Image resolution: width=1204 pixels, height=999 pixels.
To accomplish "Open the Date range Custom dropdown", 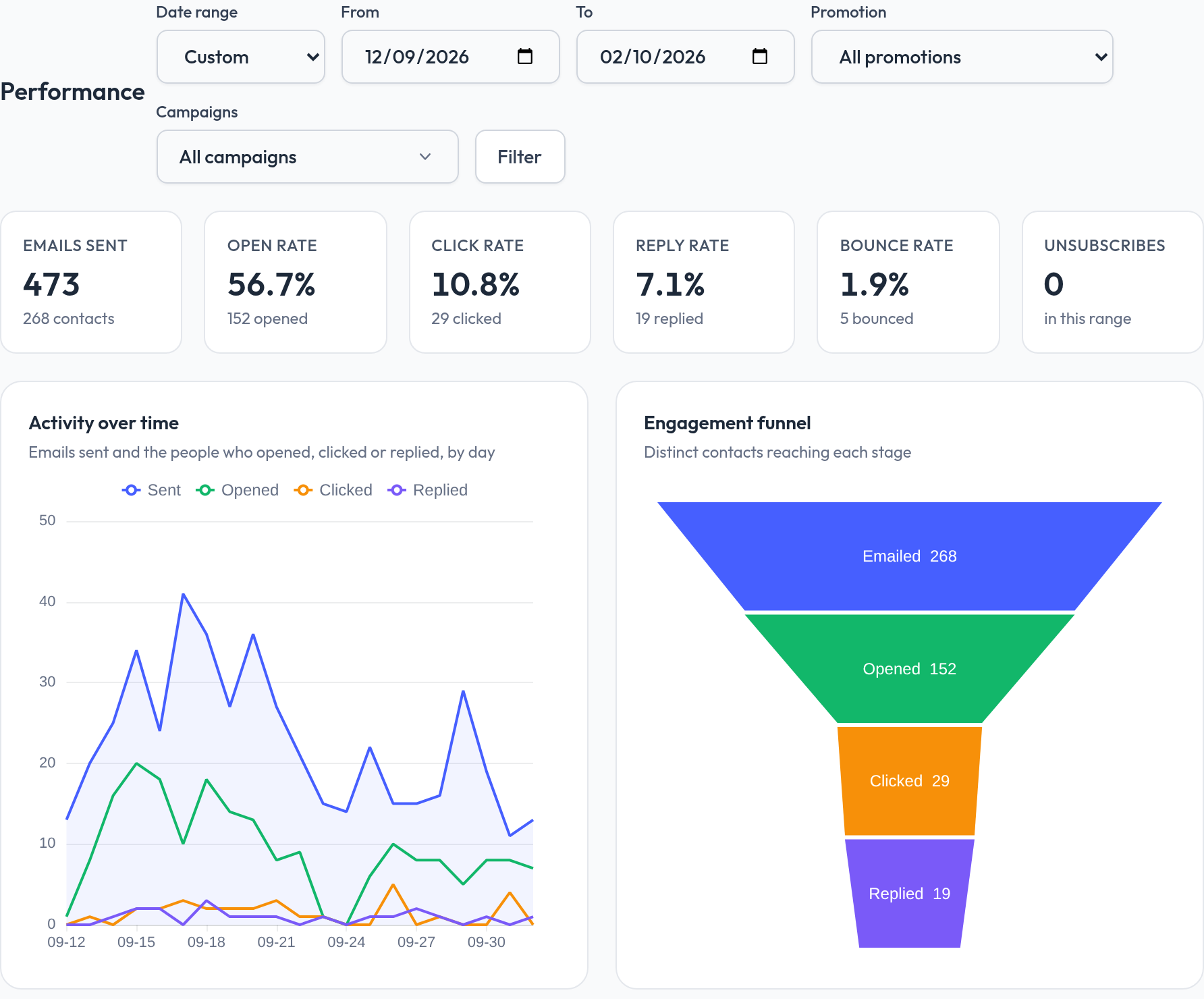I will 241,57.
